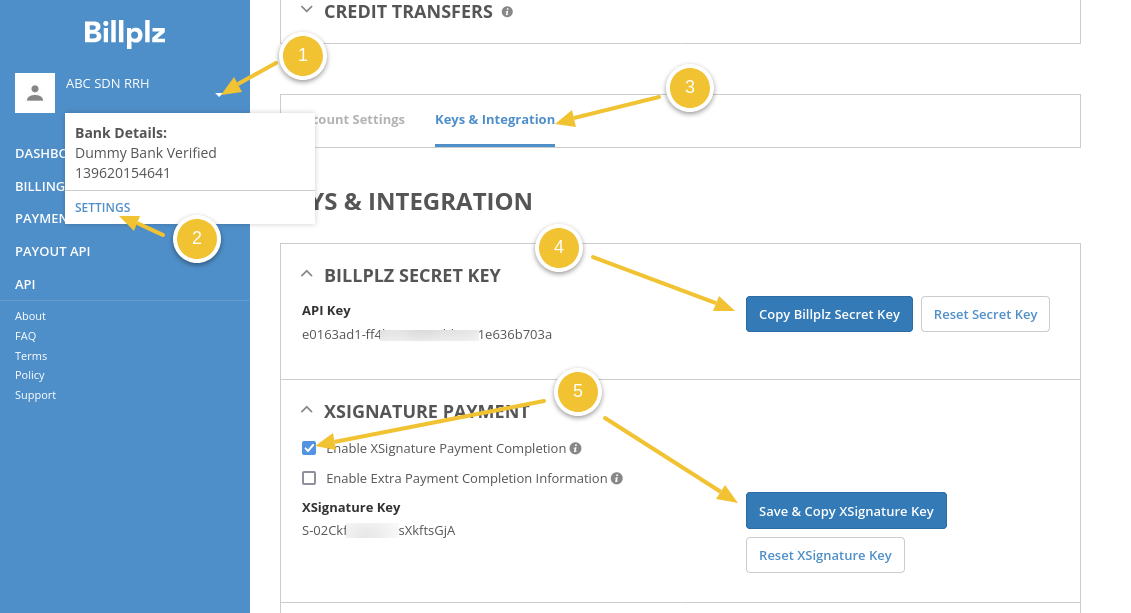1131x613 pixels.
Task: Click the Credit Transfers info icon
Action: [508, 12]
